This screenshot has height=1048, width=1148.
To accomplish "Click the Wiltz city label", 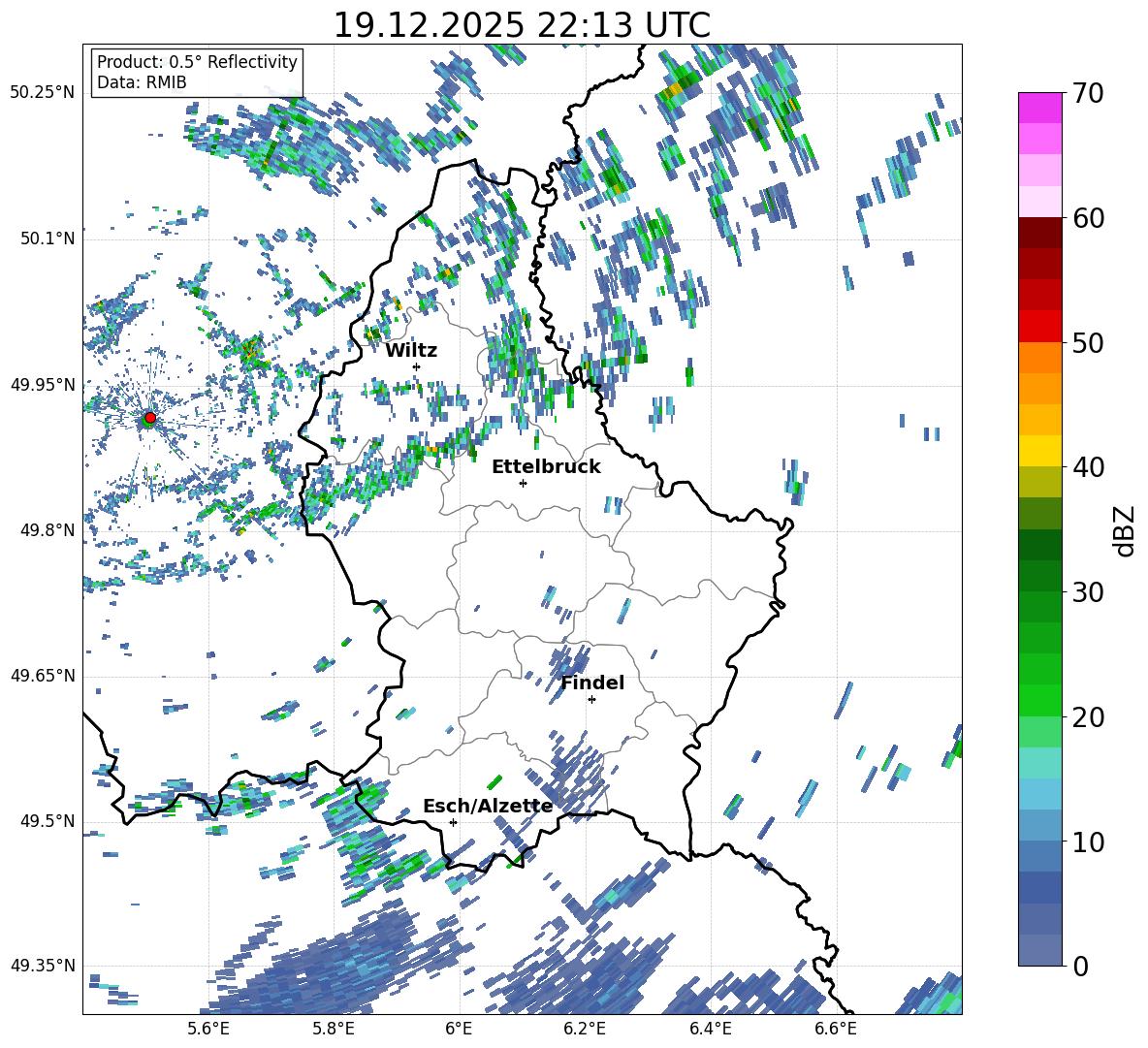I will pos(411,351).
